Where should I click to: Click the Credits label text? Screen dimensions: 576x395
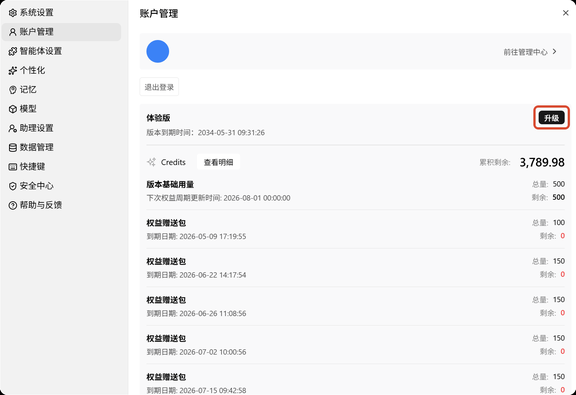(x=173, y=162)
